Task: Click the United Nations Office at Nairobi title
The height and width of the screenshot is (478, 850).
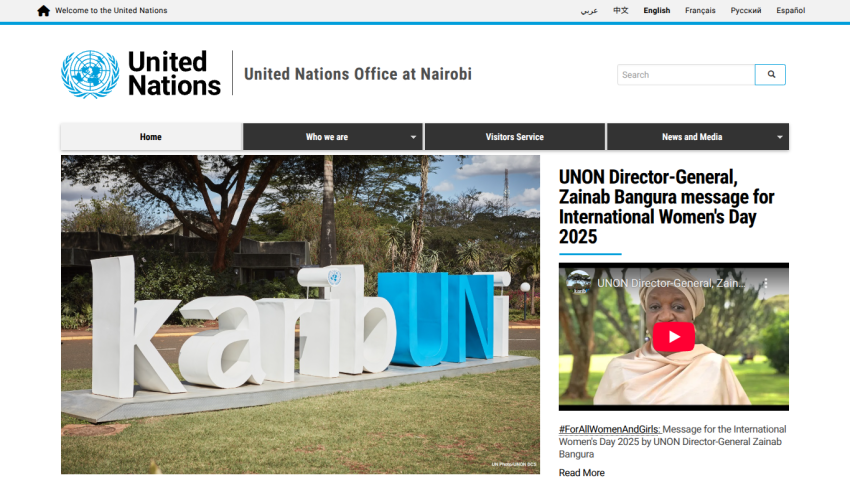Action: click(x=358, y=74)
